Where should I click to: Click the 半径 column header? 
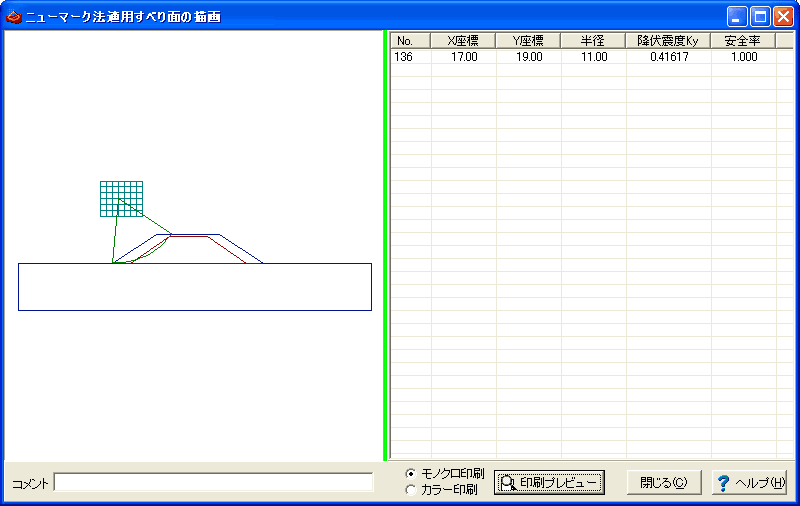coord(593,41)
